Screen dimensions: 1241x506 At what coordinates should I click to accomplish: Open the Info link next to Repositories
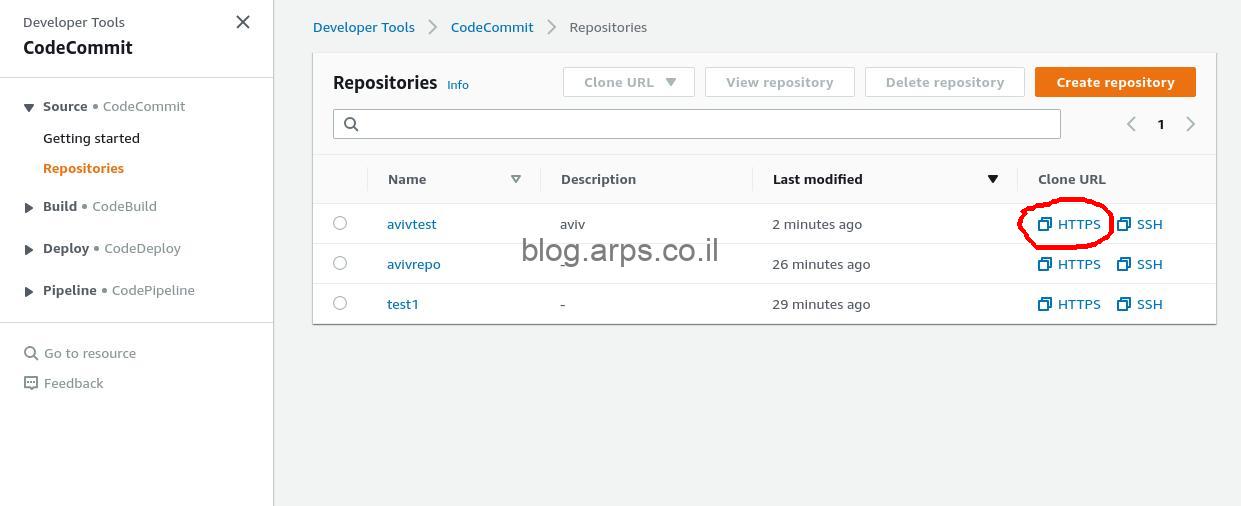458,85
